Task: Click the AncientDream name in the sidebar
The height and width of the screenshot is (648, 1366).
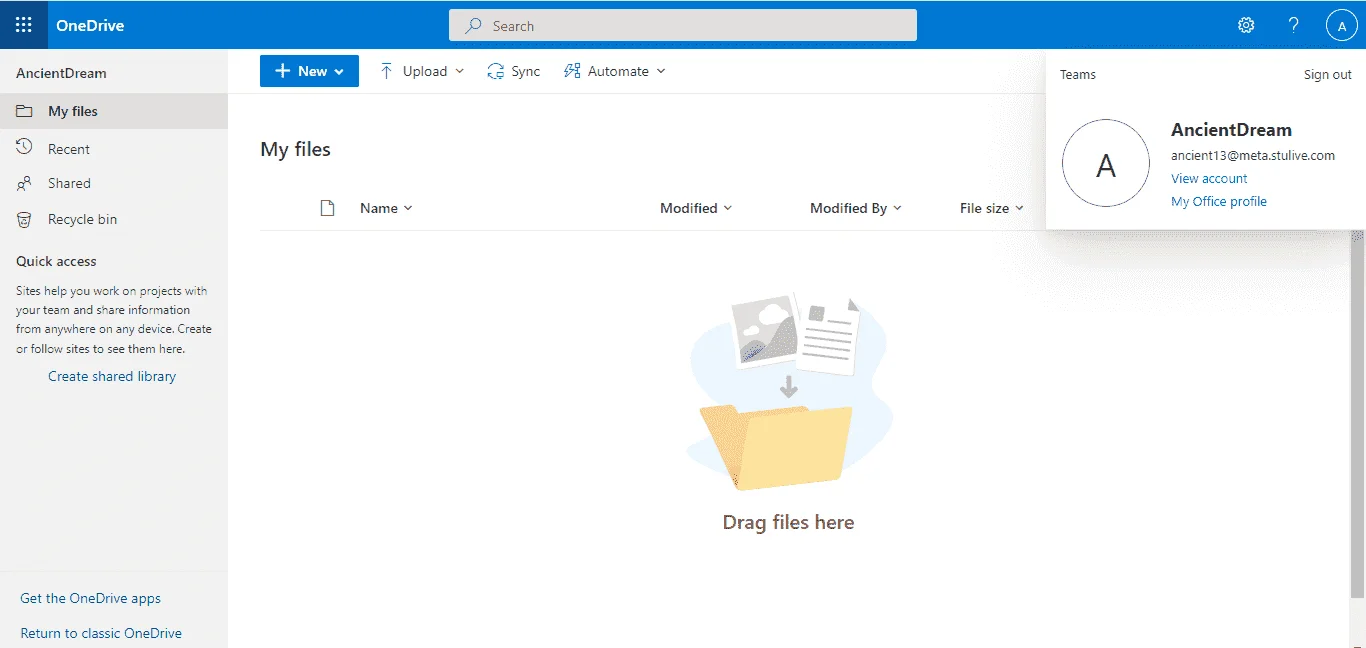Action: click(x=61, y=73)
